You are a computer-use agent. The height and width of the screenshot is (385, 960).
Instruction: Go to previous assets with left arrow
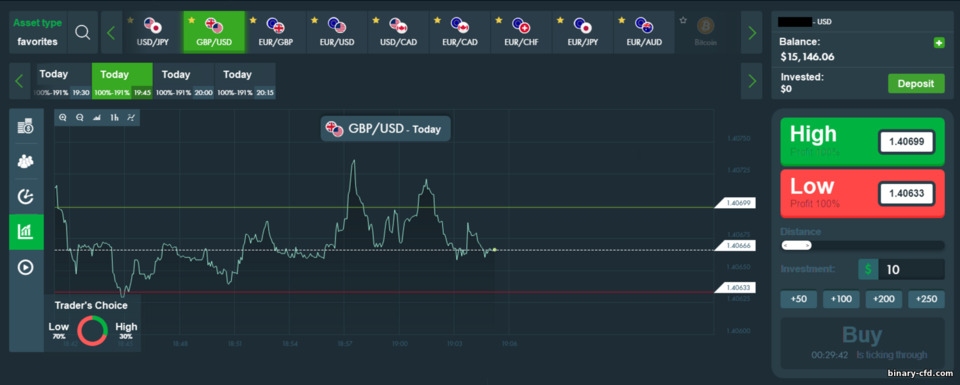tap(111, 32)
